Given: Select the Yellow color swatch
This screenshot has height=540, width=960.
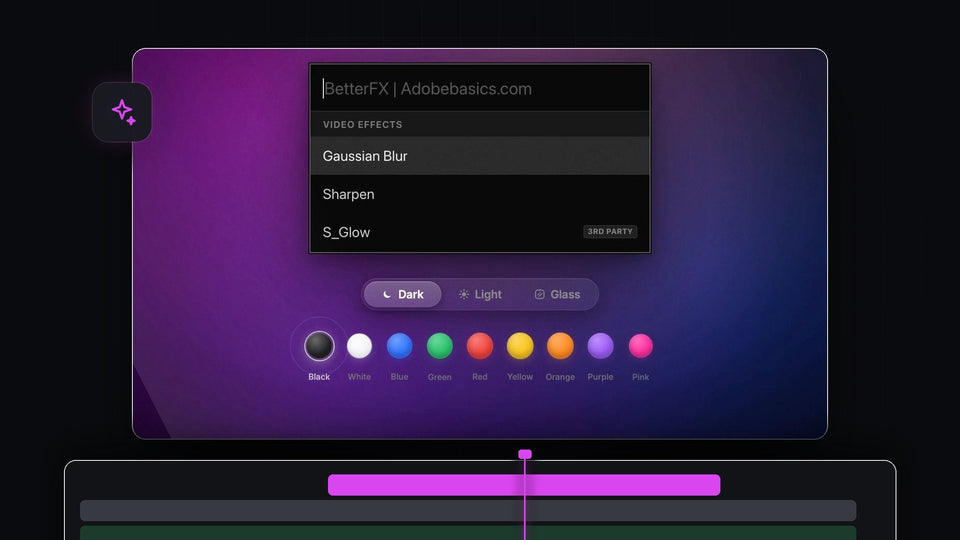Looking at the screenshot, I should [520, 346].
